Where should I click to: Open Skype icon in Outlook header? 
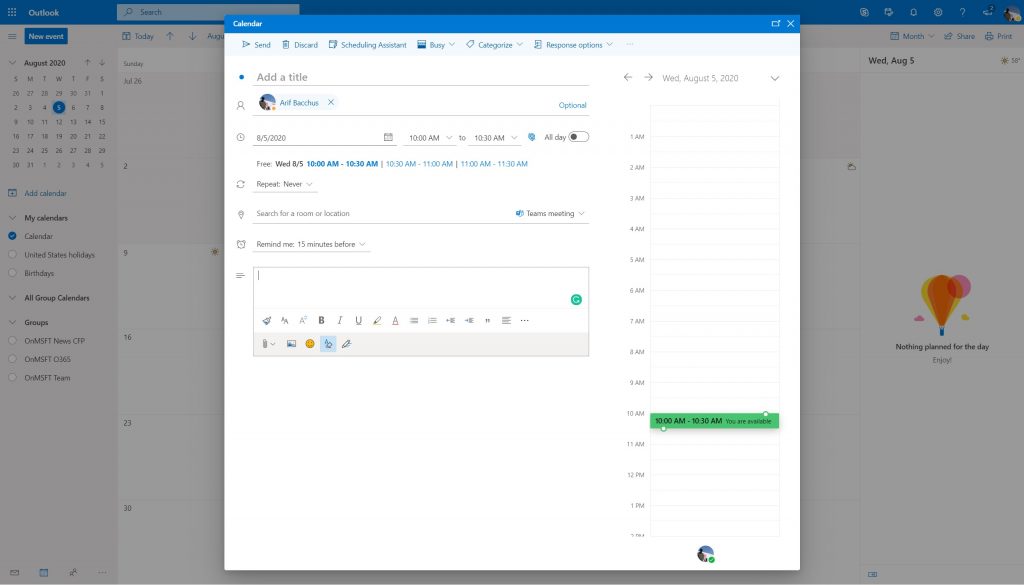[x=864, y=12]
